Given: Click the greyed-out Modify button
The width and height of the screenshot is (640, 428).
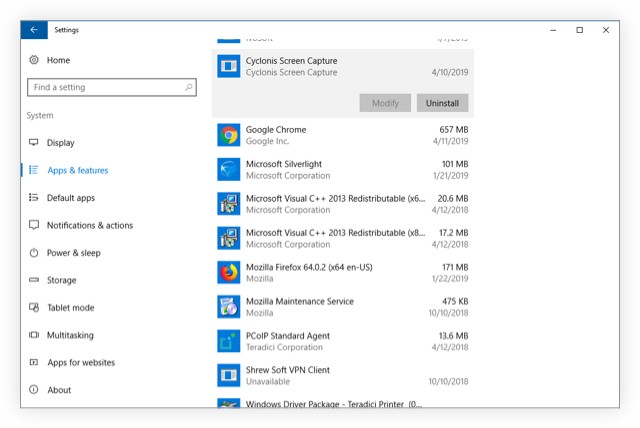Looking at the screenshot, I should (x=385, y=103).
